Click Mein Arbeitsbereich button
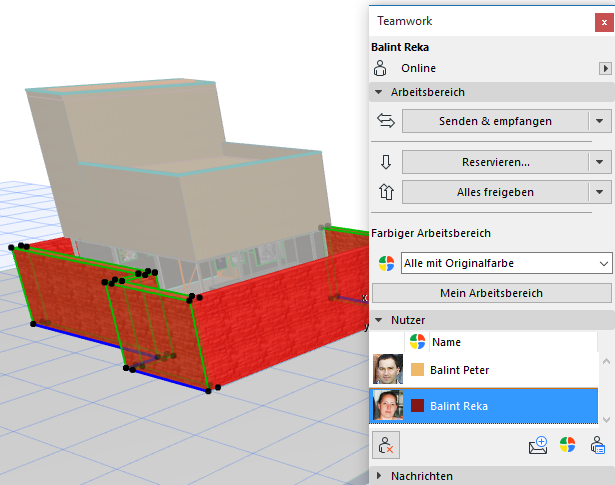615x485 pixels. click(491, 293)
